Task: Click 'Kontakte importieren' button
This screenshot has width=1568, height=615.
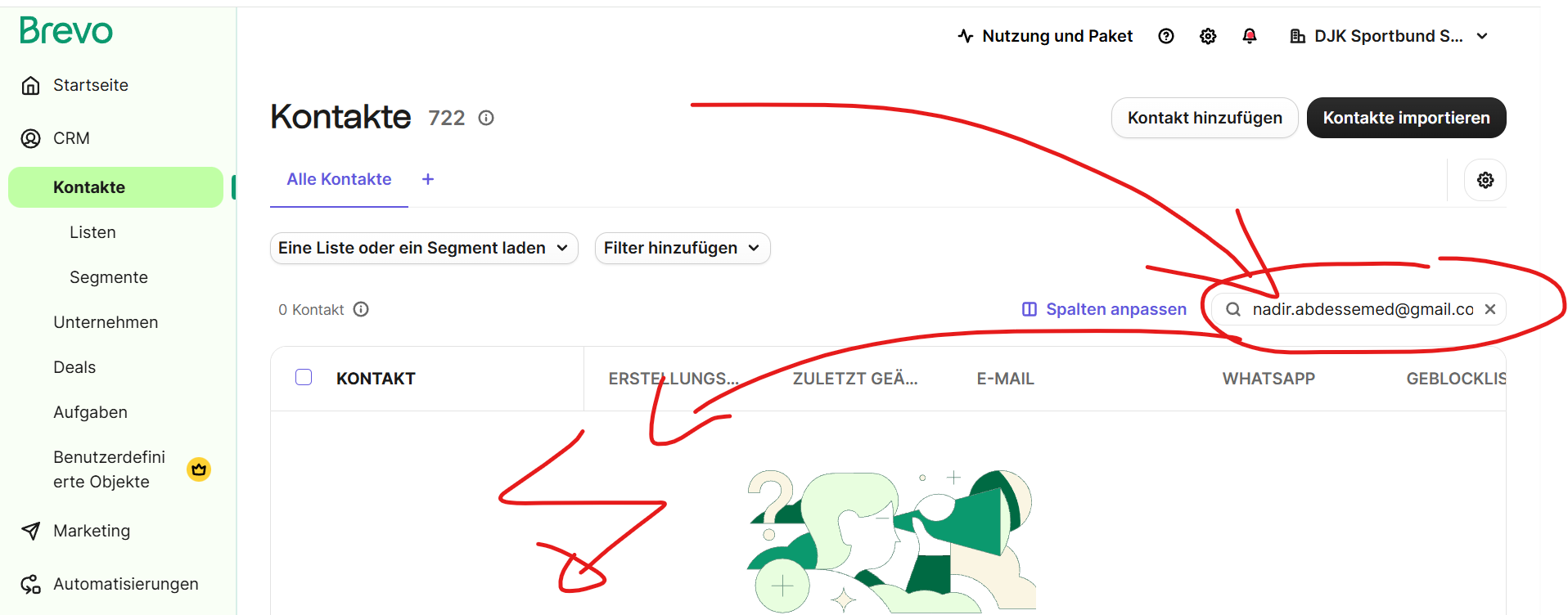Action: 1406,118
